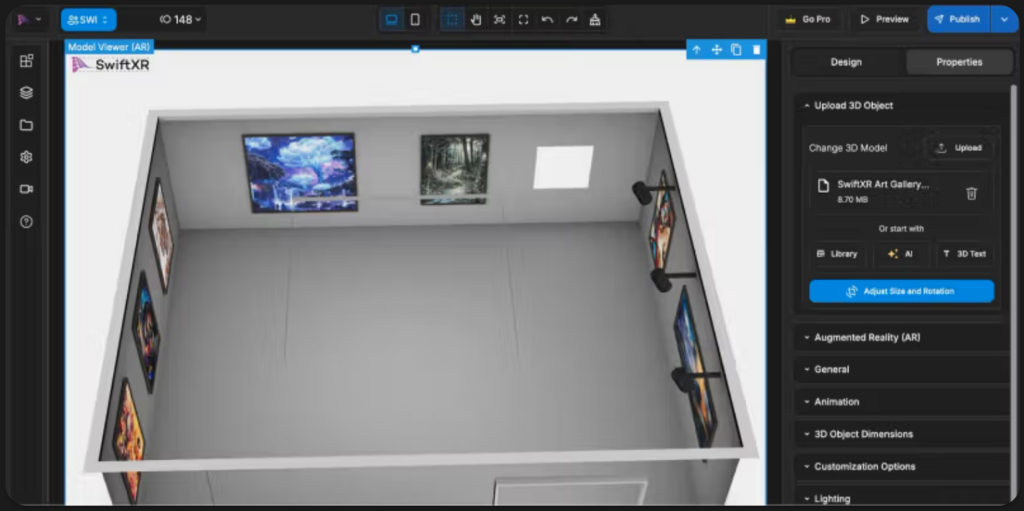The height and width of the screenshot is (511, 1024).
Task: Open the dropdown arrow beside Publish
Action: tap(1004, 19)
